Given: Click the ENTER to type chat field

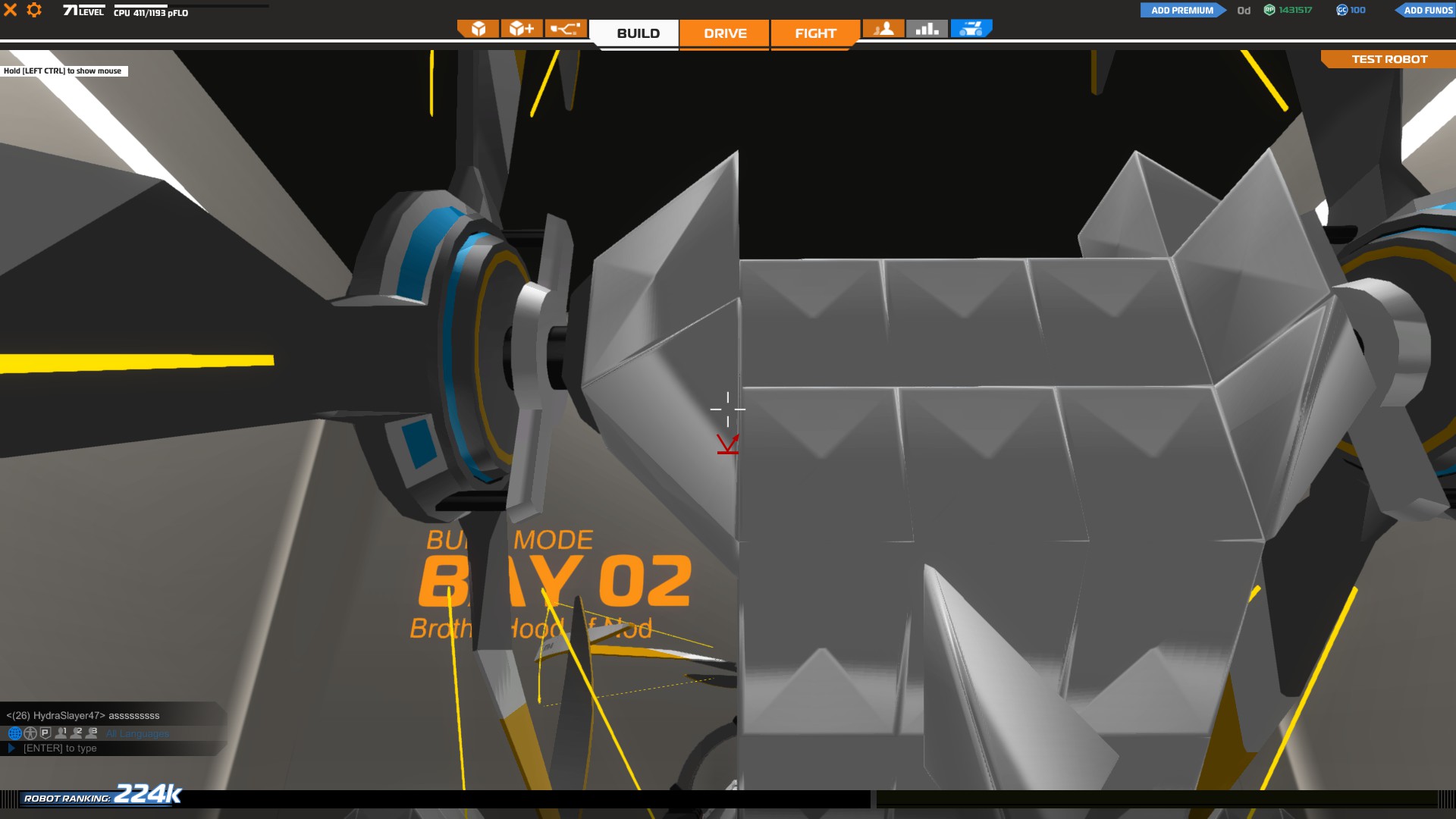Looking at the screenshot, I should pos(61,748).
